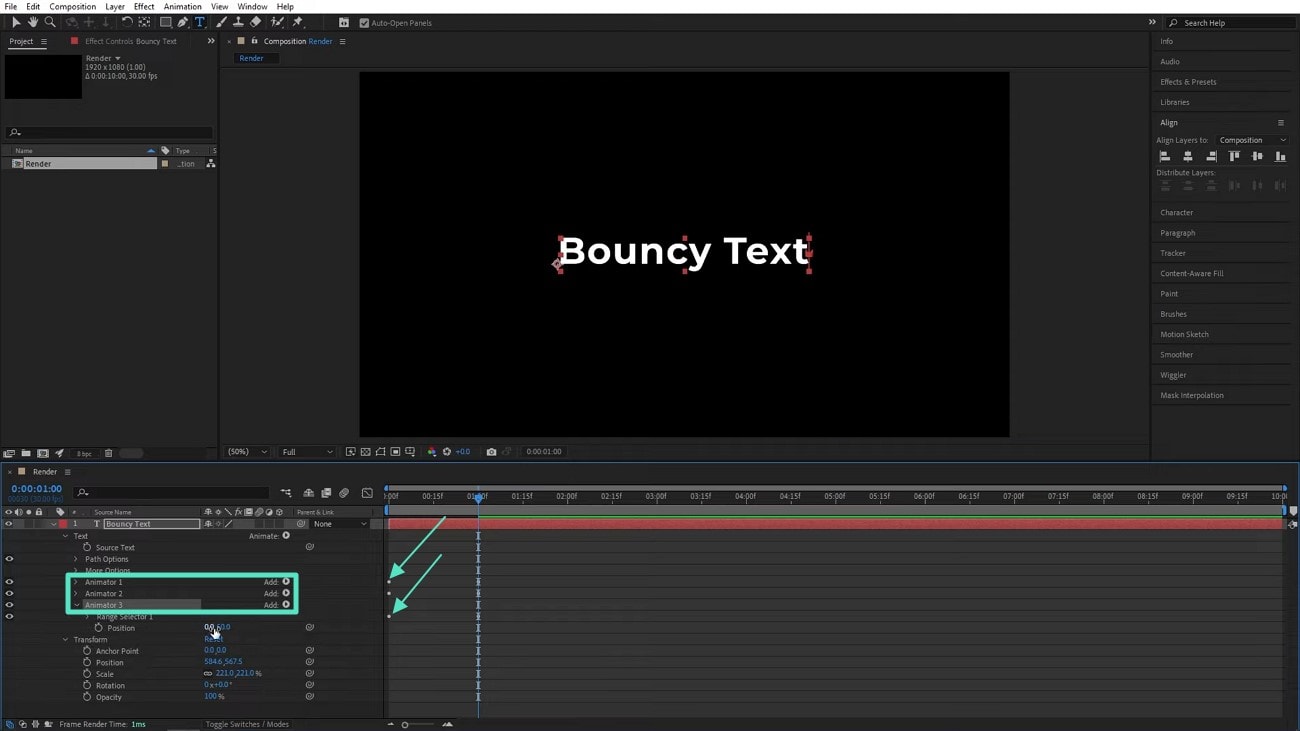Collapse the Text property group

pos(66,536)
